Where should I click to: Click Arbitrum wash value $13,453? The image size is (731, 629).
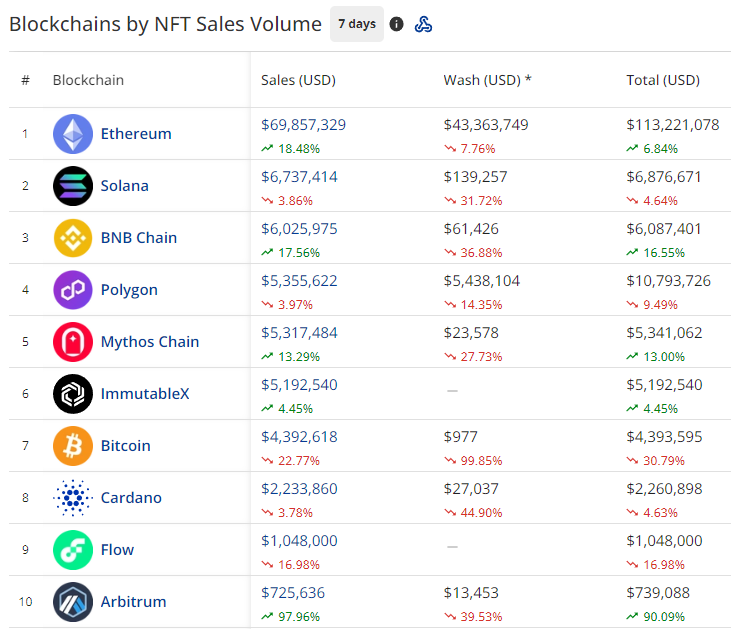pos(471,593)
